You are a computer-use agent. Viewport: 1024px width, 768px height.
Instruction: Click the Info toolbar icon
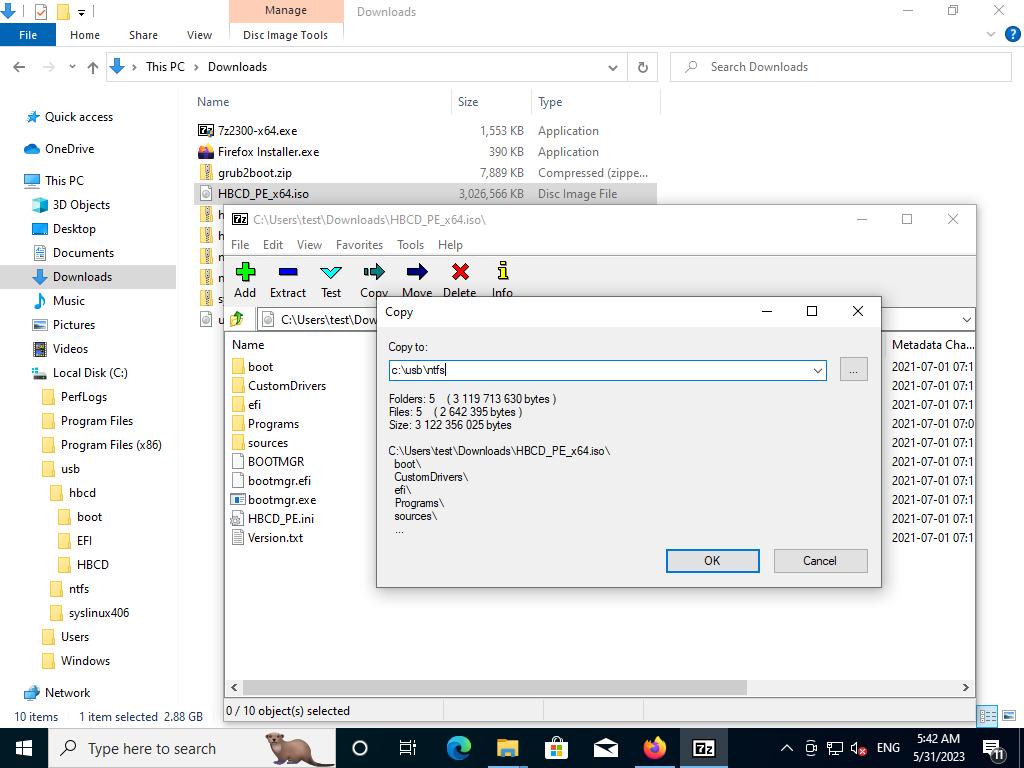pyautogui.click(x=502, y=279)
